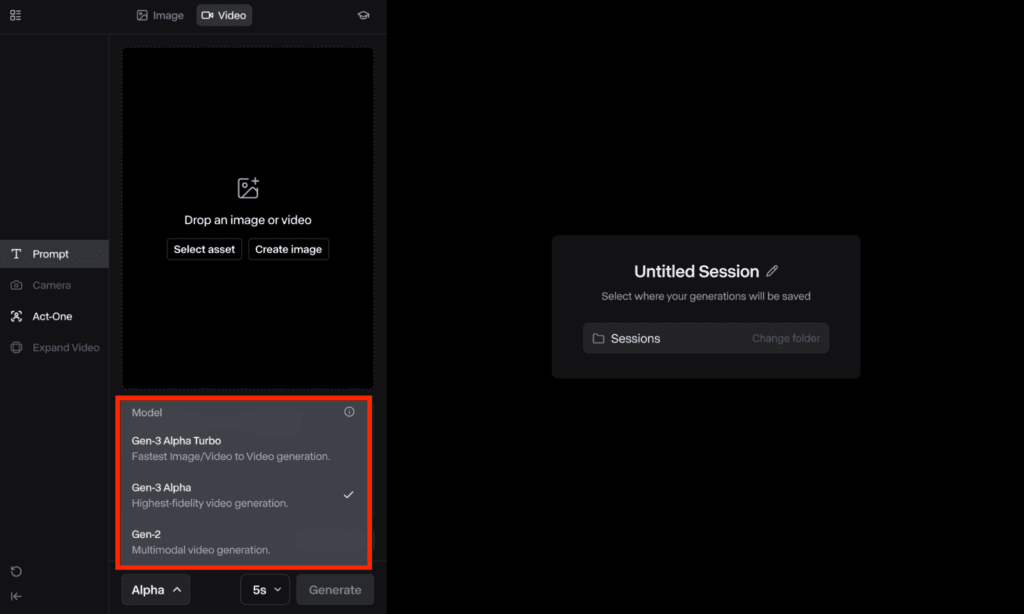Image resolution: width=1024 pixels, height=614 pixels.
Task: Click the Select asset button
Action: click(x=204, y=249)
